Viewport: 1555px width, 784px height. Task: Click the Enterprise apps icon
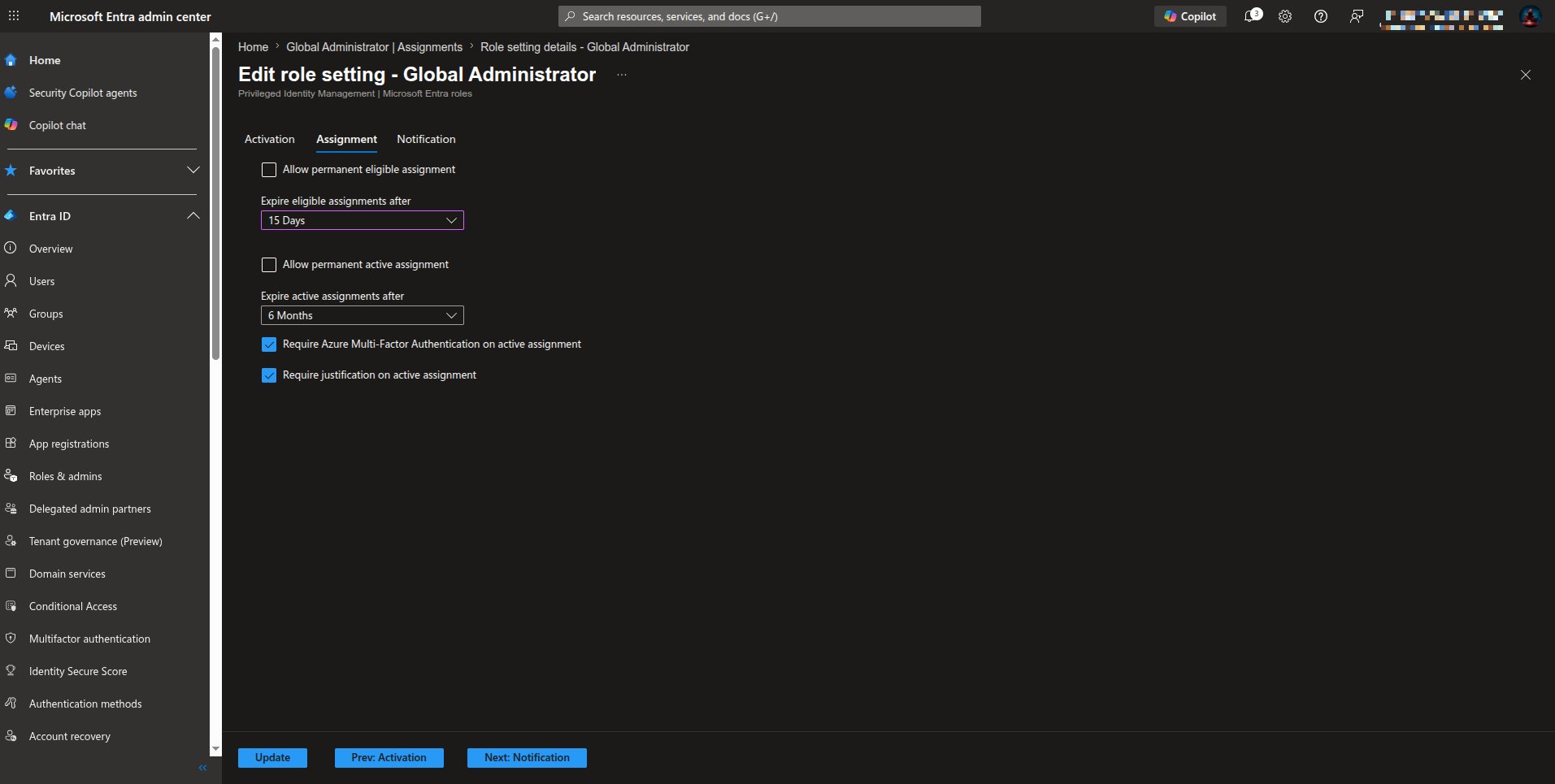(11, 411)
